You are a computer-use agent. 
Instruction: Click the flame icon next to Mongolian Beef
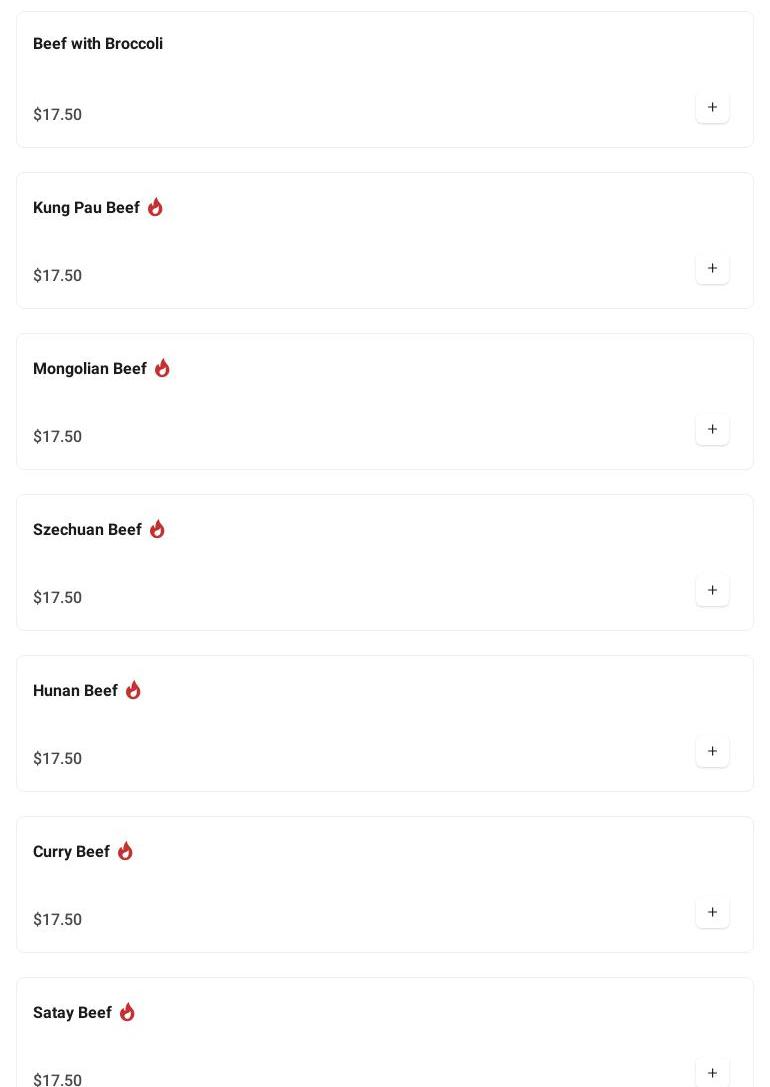162,368
